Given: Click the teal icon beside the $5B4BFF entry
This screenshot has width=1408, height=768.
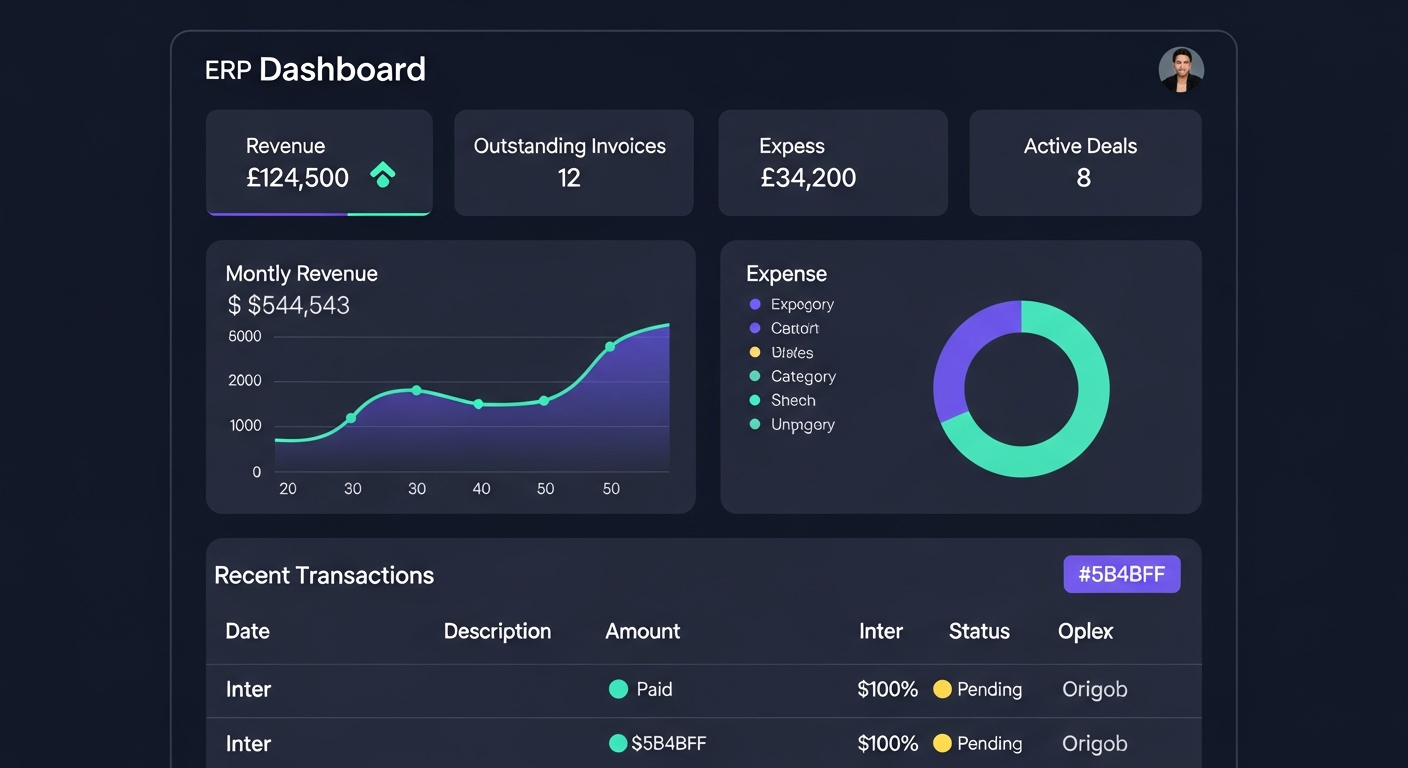Looking at the screenshot, I should (x=617, y=743).
